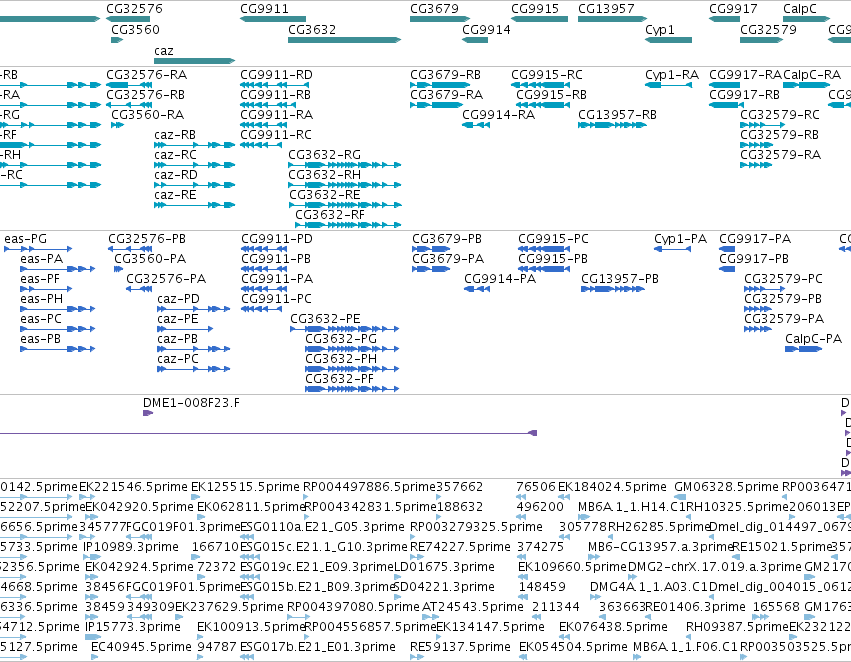The image size is (851, 662).
Task: Select transcript caz-RD
Action: tap(194, 185)
